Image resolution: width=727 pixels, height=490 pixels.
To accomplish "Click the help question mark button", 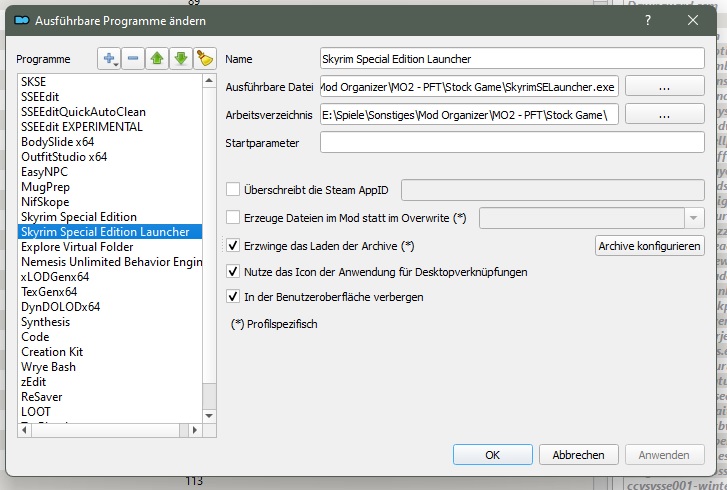I will pos(647,18).
